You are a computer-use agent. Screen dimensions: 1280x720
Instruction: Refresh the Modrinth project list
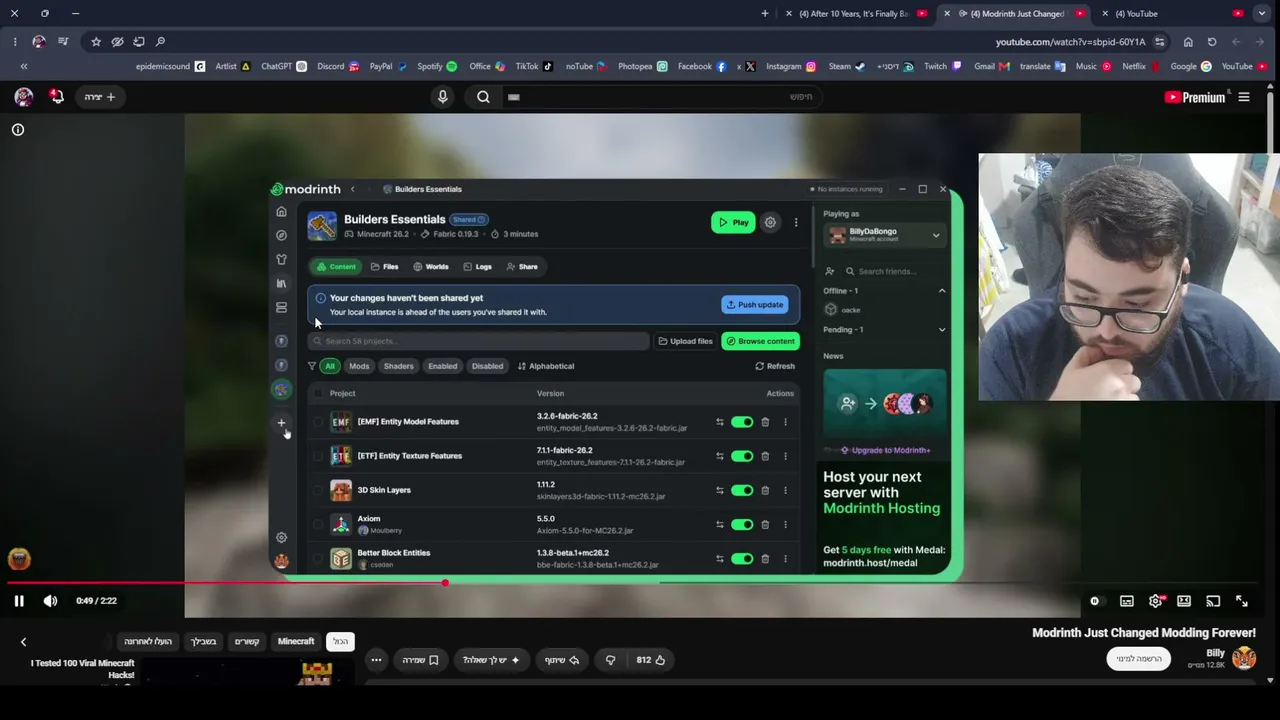point(775,366)
